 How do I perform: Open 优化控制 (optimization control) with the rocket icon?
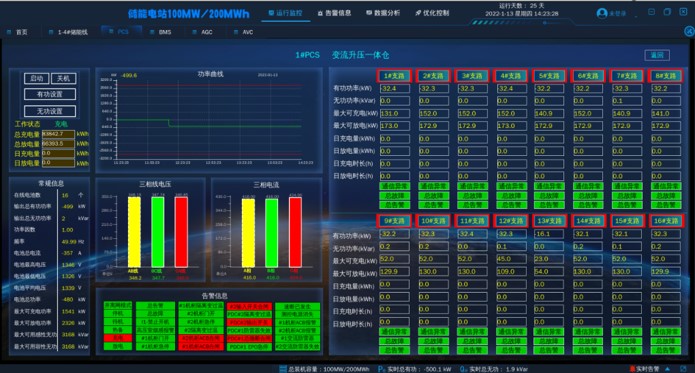coord(432,13)
